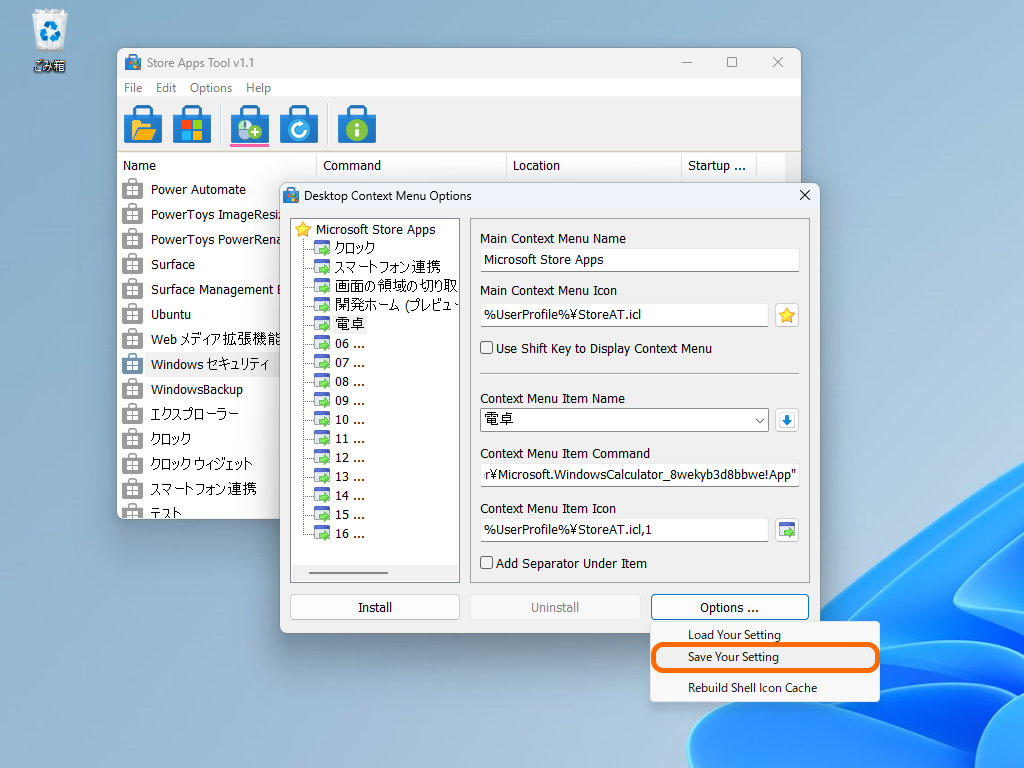
Task: Select Web メディア拡張機能 in the app list
Action: 199,340
